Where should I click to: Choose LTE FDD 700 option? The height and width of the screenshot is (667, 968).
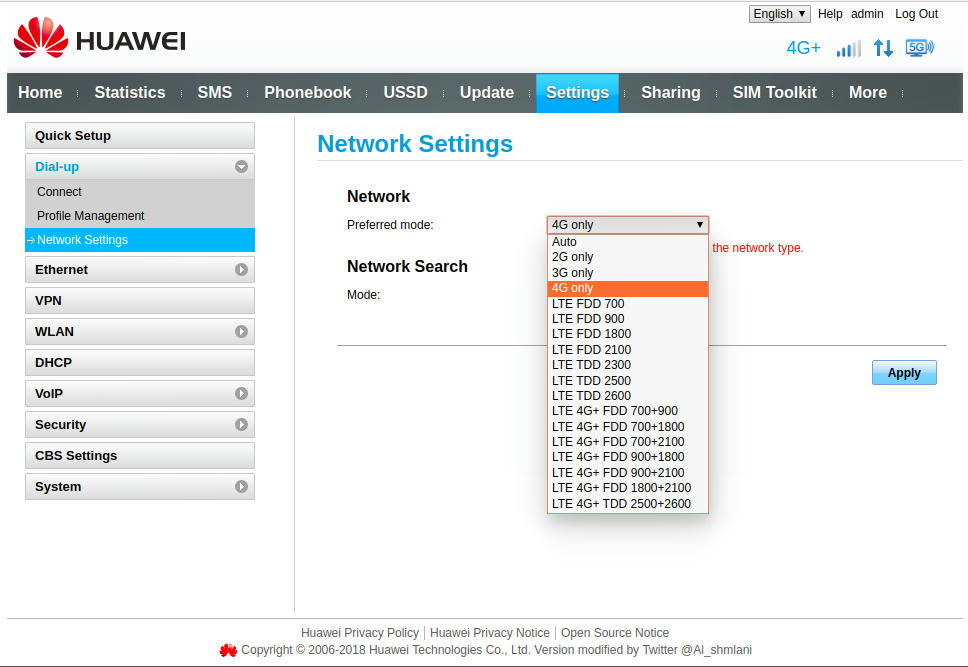point(628,303)
